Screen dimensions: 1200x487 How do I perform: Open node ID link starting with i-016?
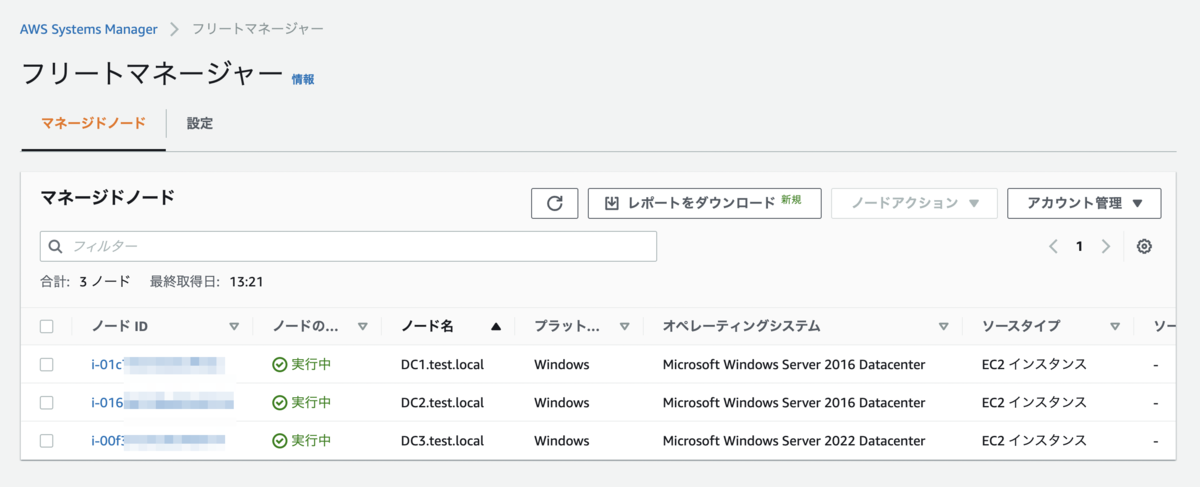162,402
